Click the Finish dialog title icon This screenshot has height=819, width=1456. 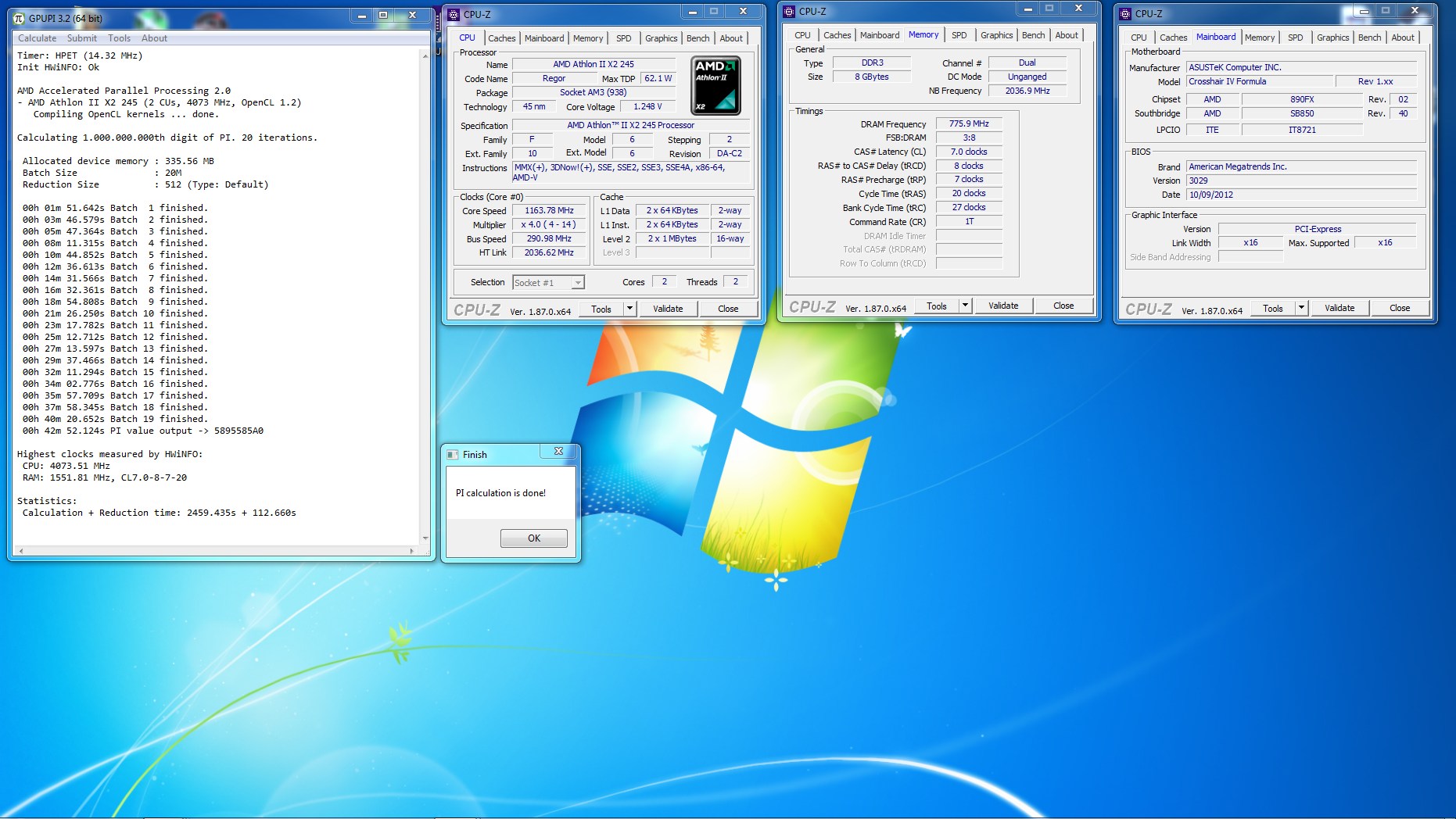pos(453,454)
